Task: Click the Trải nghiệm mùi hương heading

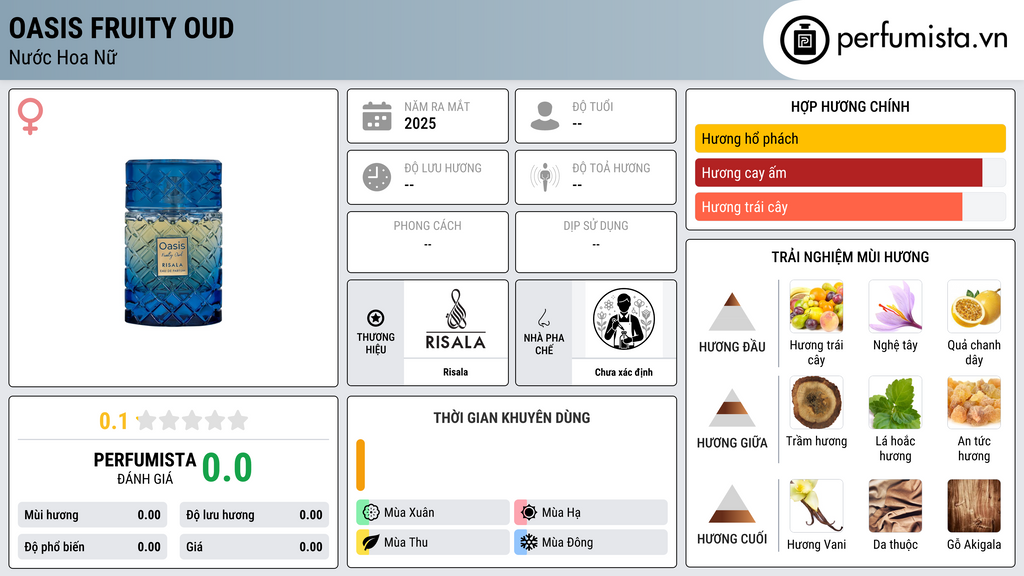Action: 850,257
